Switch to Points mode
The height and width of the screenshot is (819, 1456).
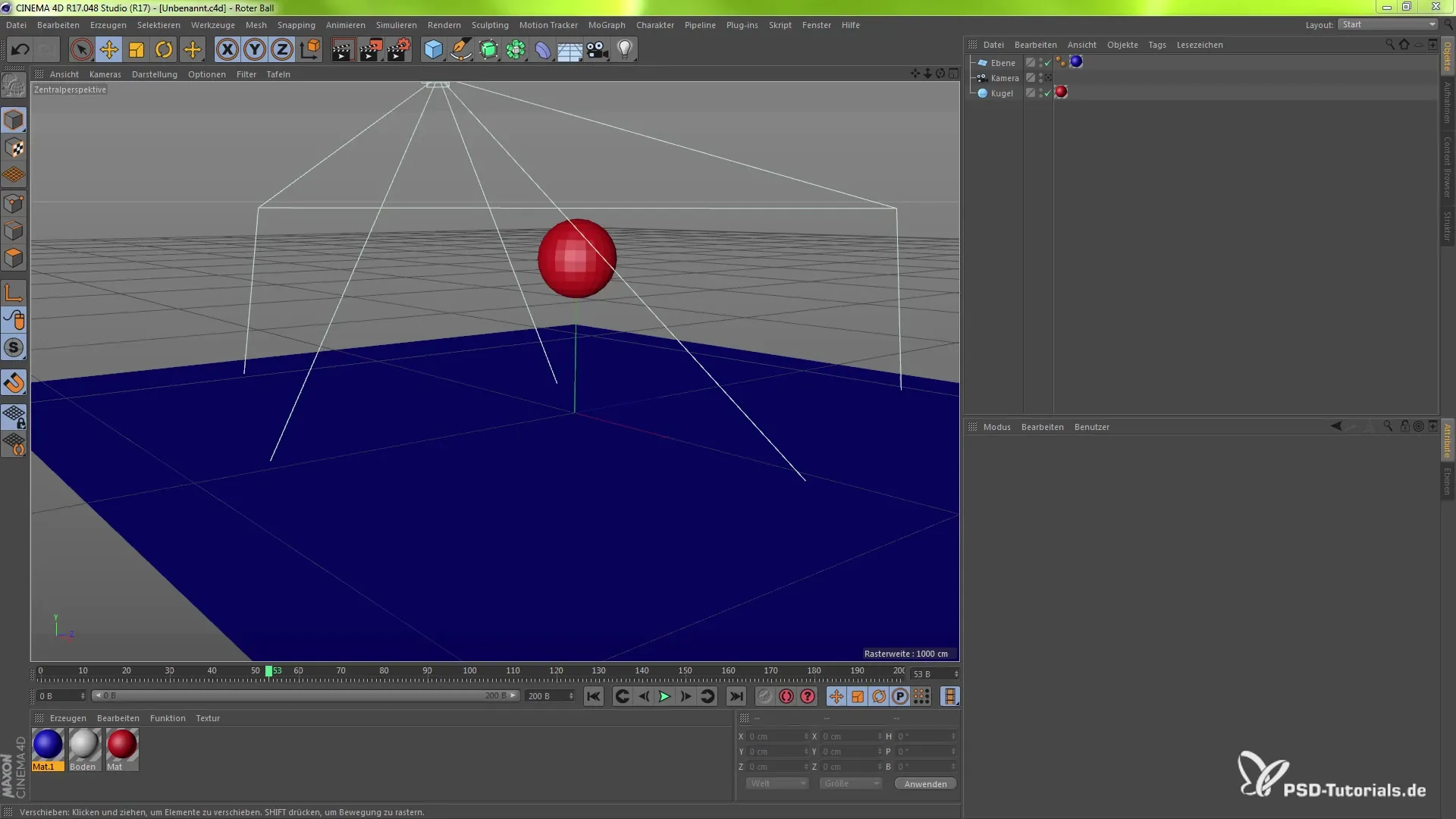pyautogui.click(x=14, y=203)
